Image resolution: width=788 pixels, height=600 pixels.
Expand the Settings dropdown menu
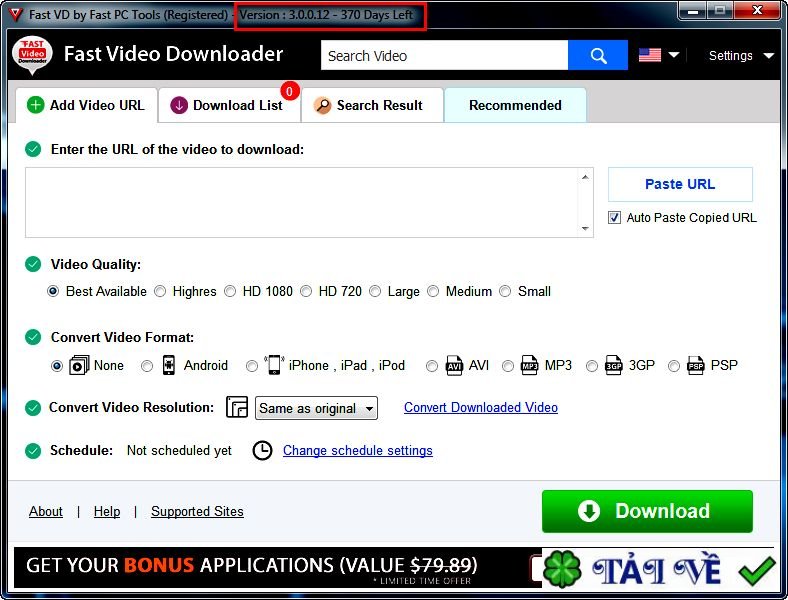tap(741, 55)
